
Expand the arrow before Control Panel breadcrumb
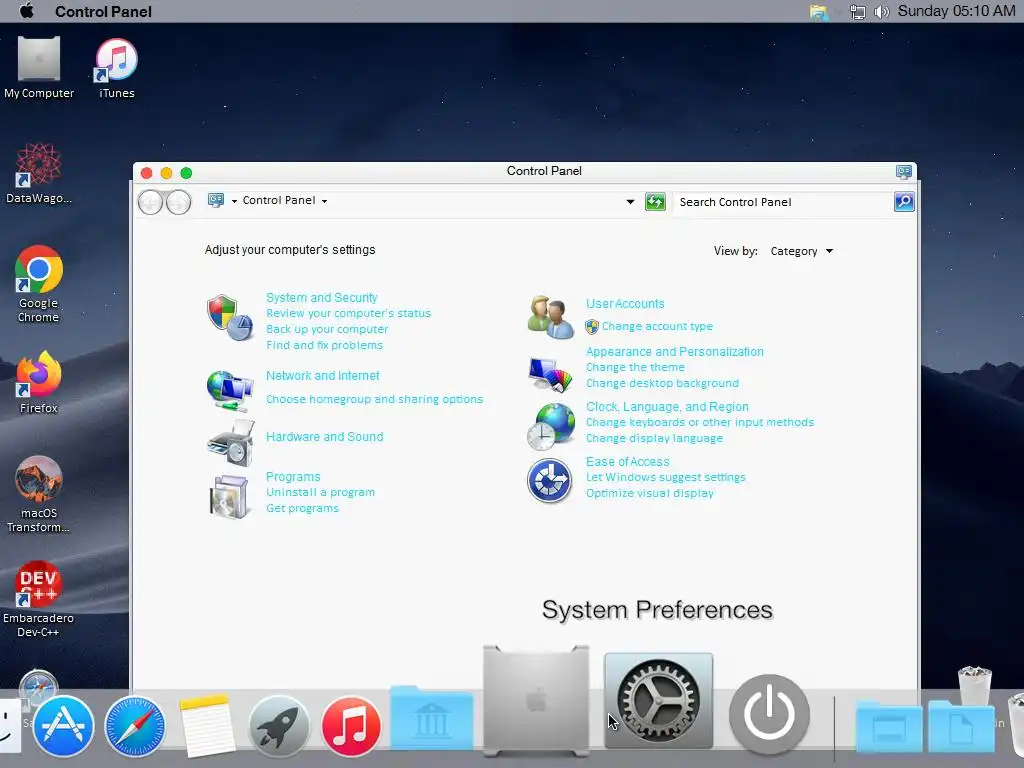pyautogui.click(x=234, y=201)
